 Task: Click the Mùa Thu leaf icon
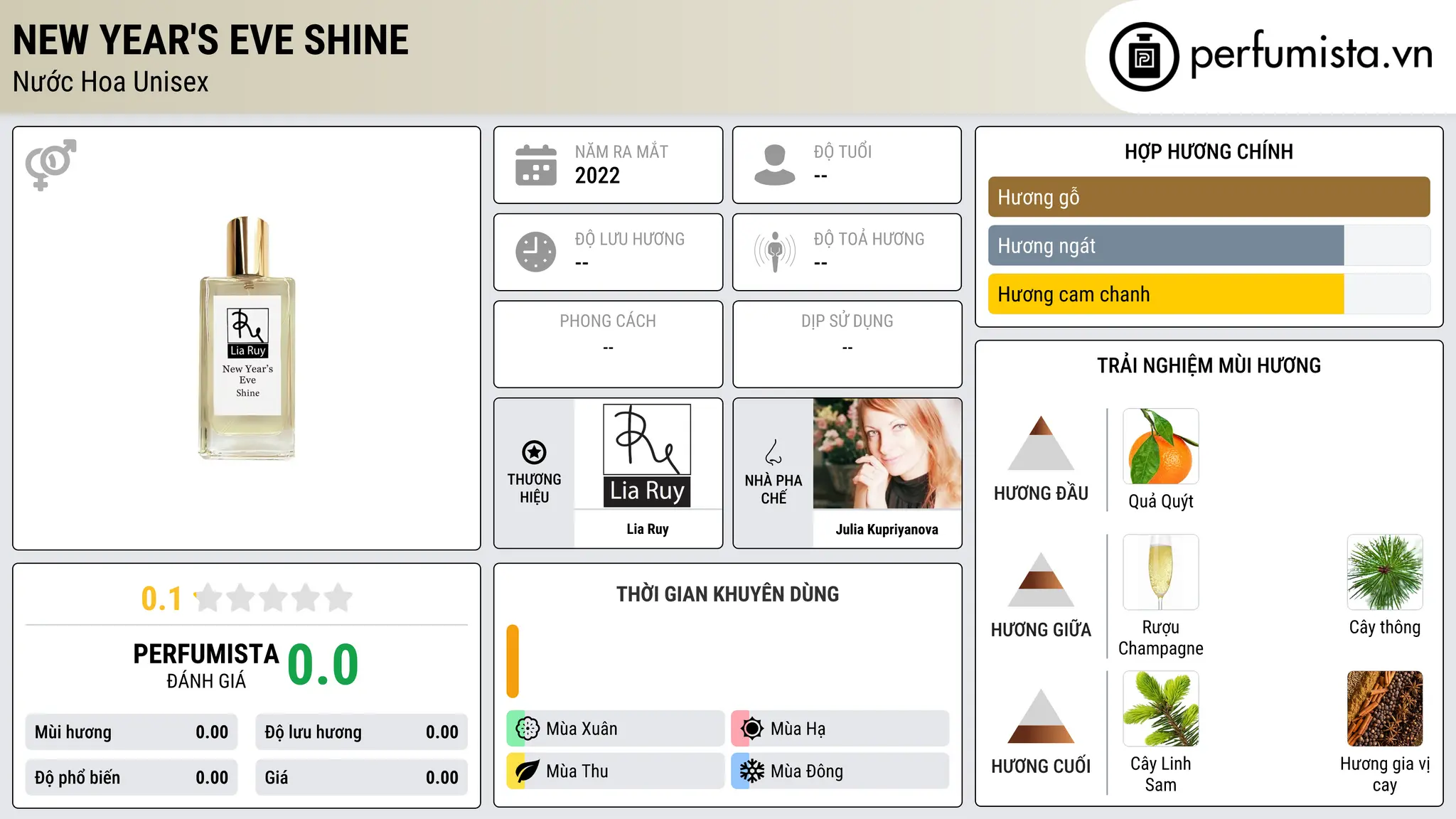pyautogui.click(x=528, y=771)
